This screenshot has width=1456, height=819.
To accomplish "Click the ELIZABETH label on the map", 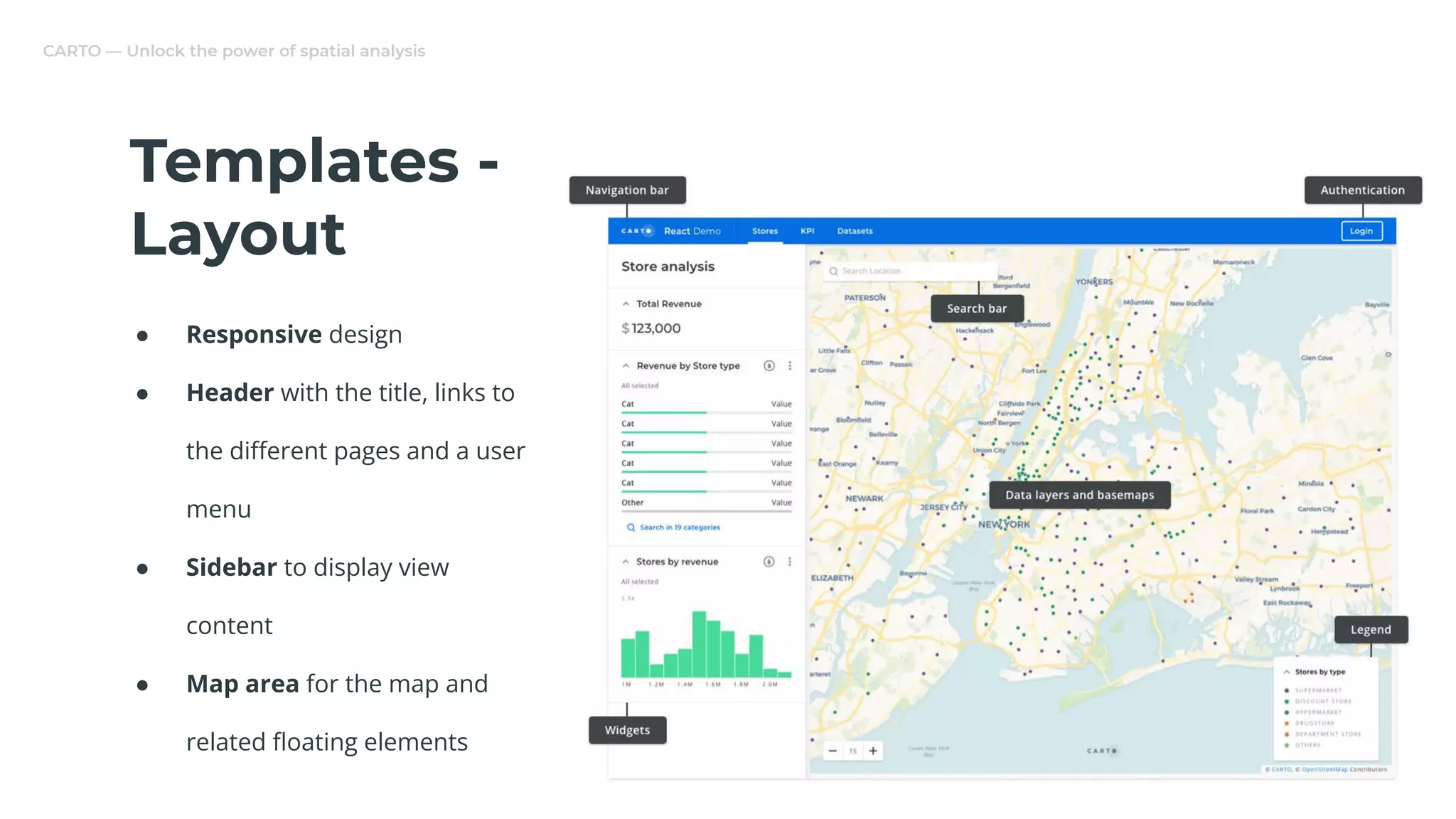I will point(832,578).
